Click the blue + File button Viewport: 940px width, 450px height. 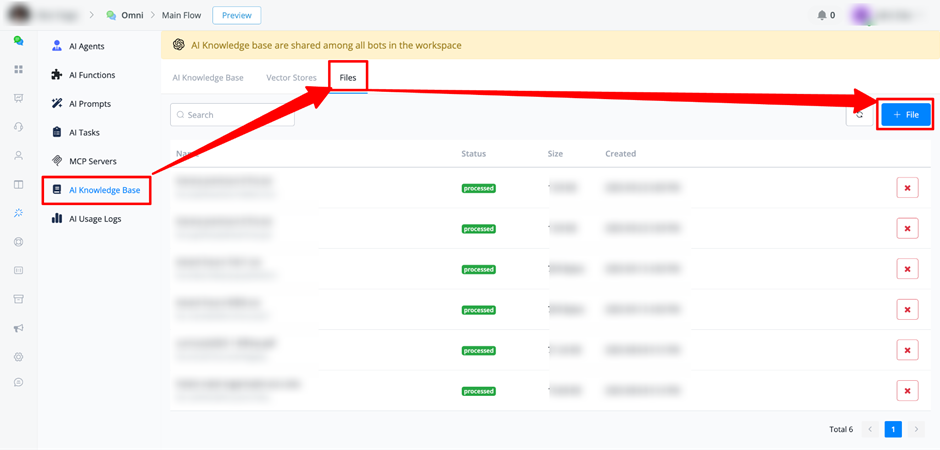[x=906, y=115]
